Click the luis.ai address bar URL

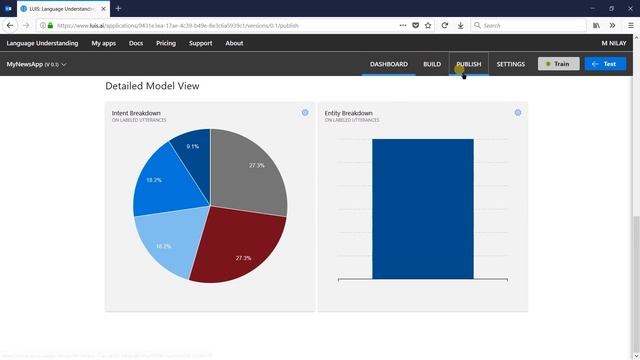[x=178, y=25]
